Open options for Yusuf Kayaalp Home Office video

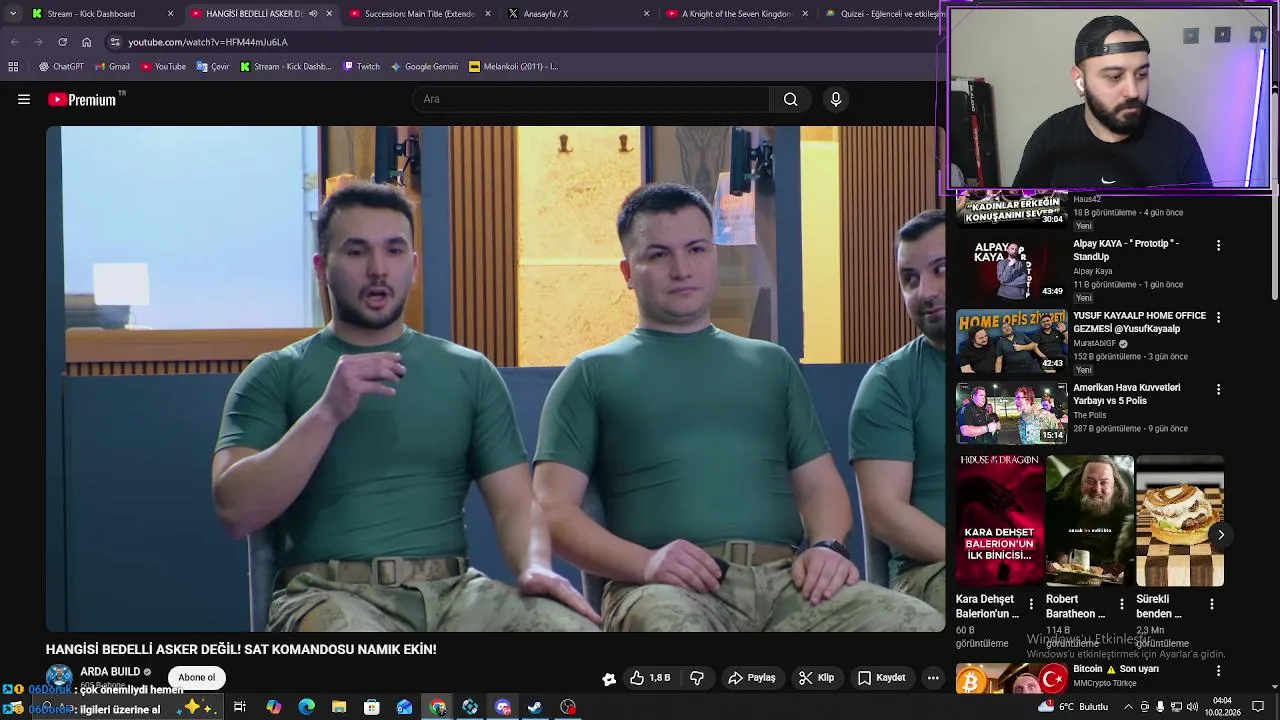[1218, 317]
